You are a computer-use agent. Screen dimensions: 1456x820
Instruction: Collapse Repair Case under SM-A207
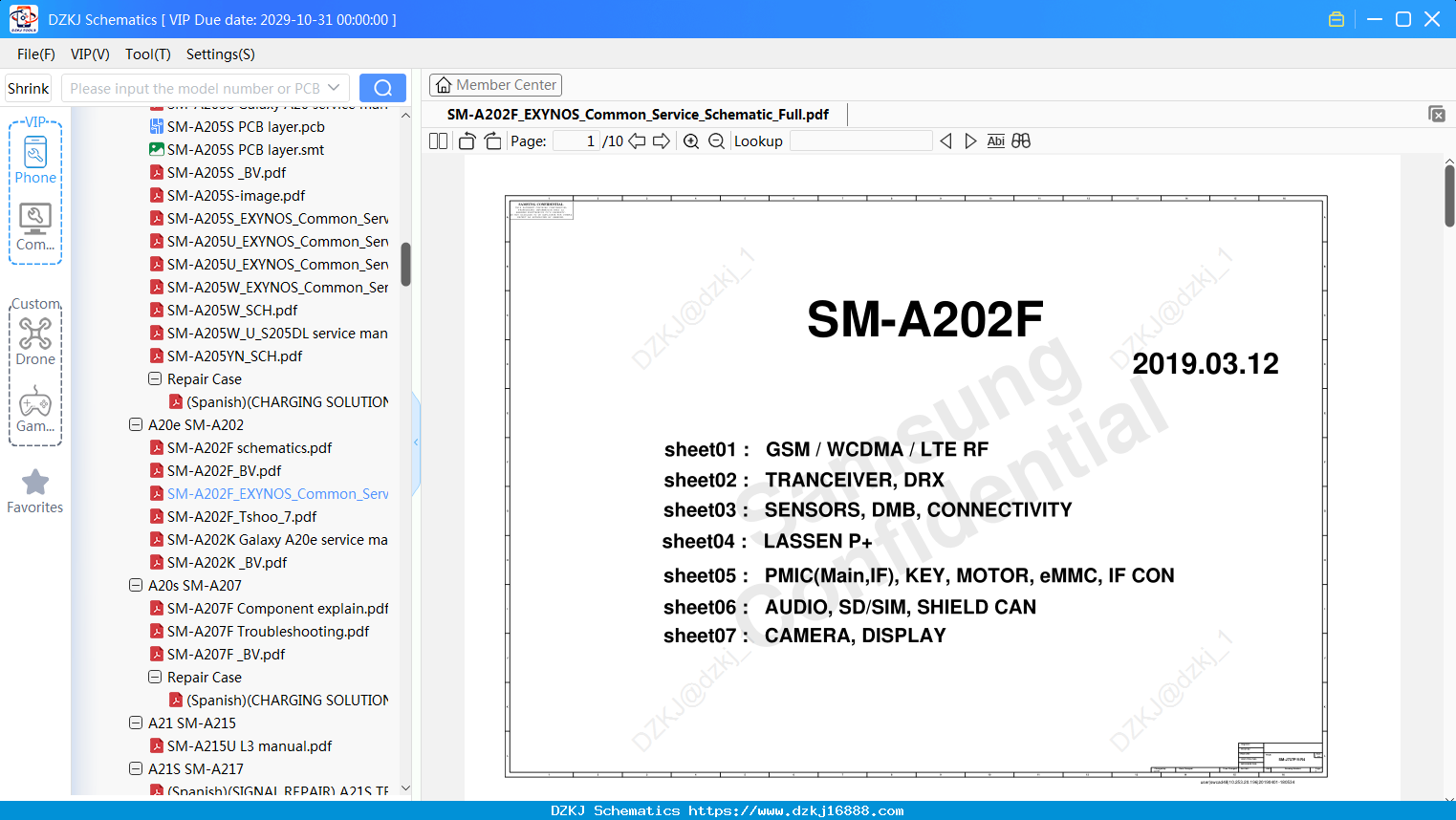pos(155,677)
